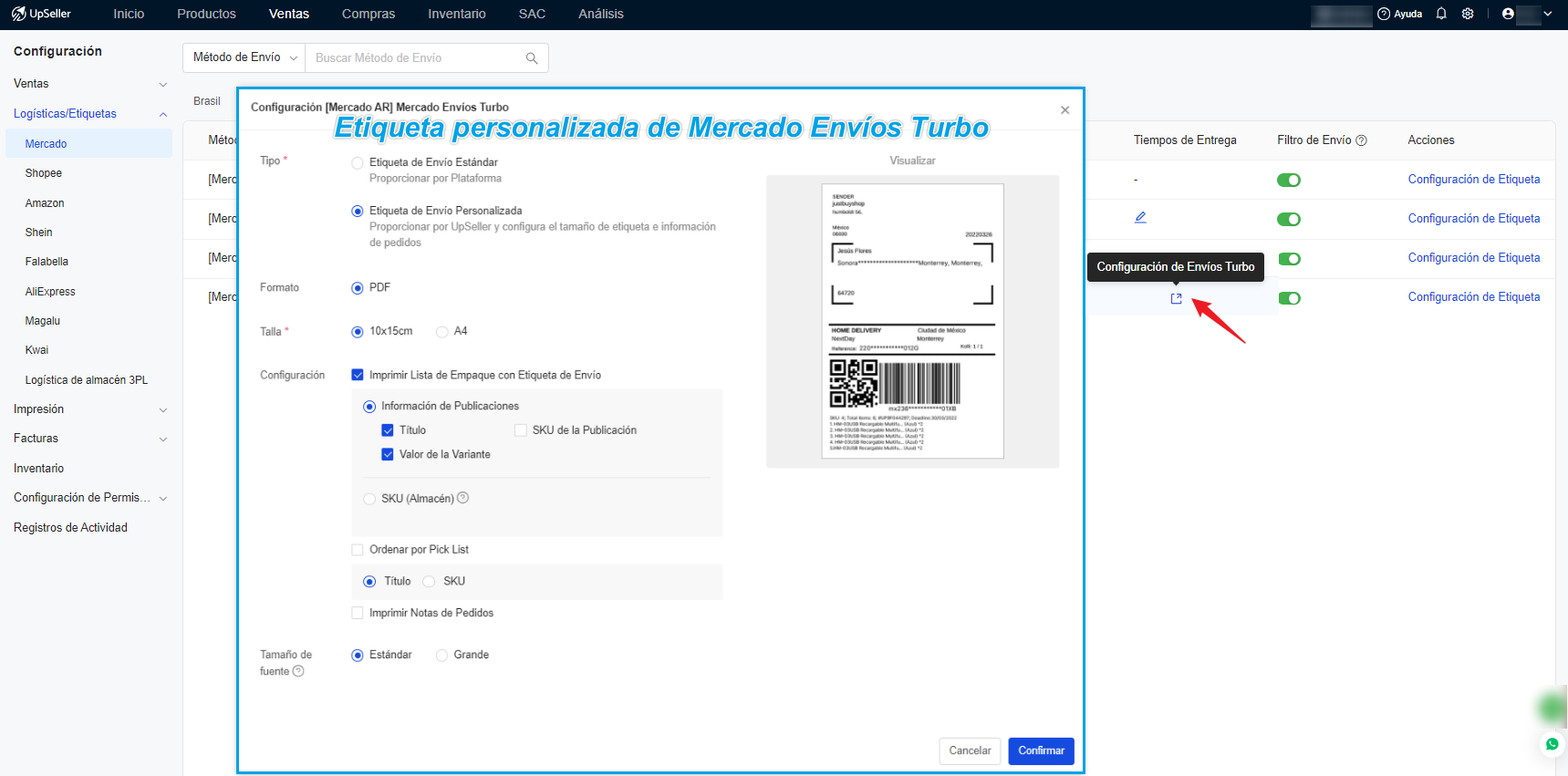Select A4 label size

(441, 332)
